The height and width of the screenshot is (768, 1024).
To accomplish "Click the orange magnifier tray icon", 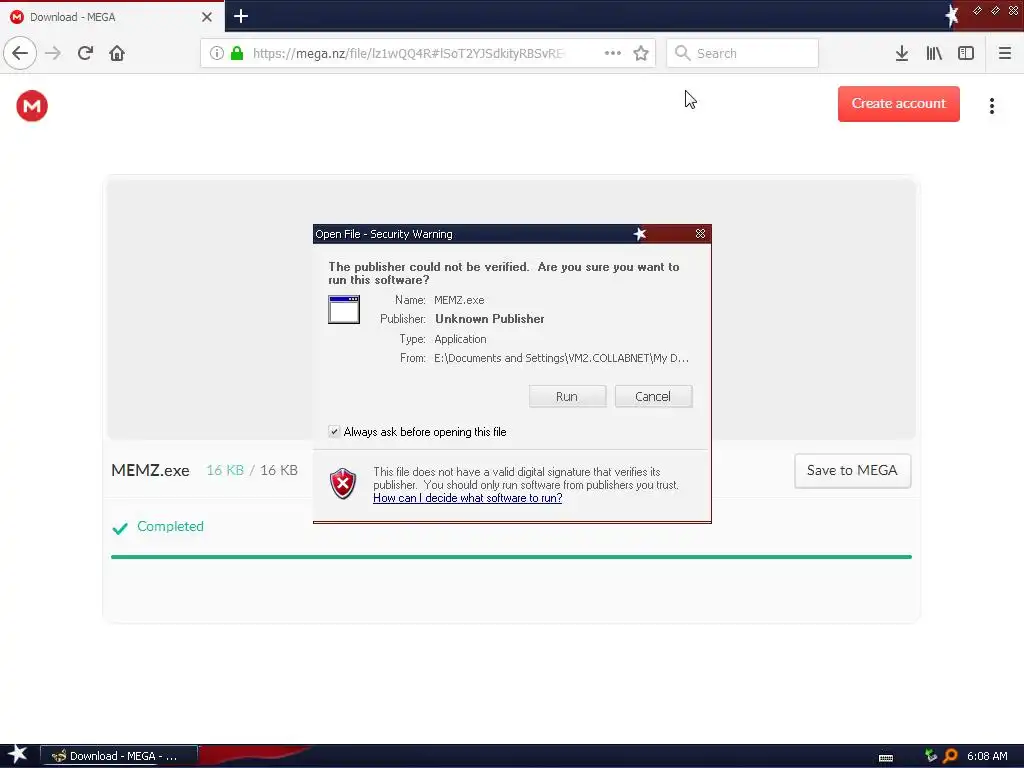I will coord(950,756).
